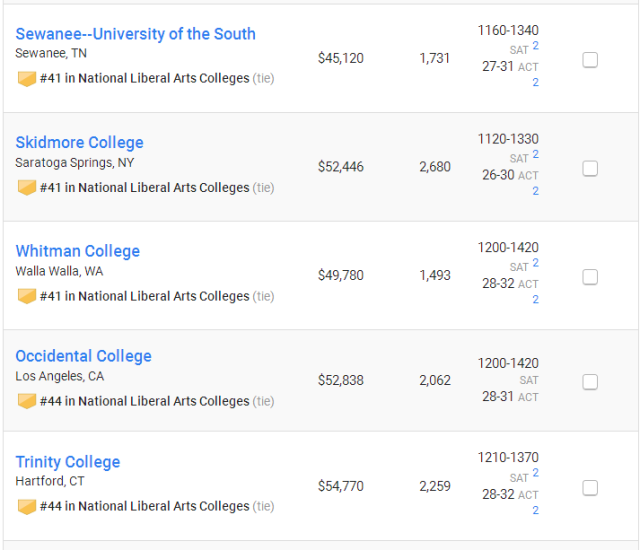
Task: Enable the Occidental College compare checkbox
Action: pyautogui.click(x=590, y=382)
